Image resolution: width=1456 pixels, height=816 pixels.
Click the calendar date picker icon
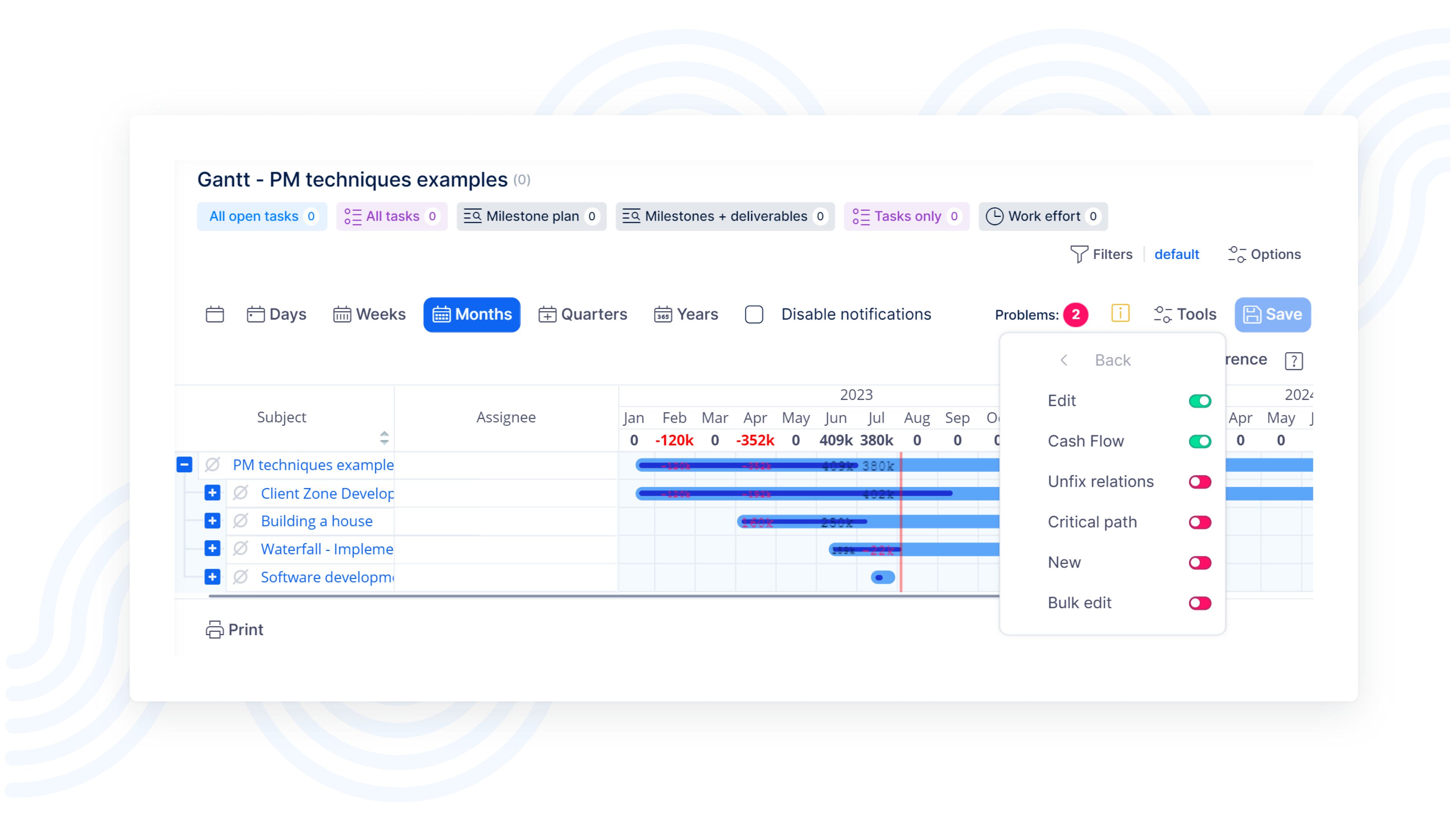pyautogui.click(x=215, y=314)
